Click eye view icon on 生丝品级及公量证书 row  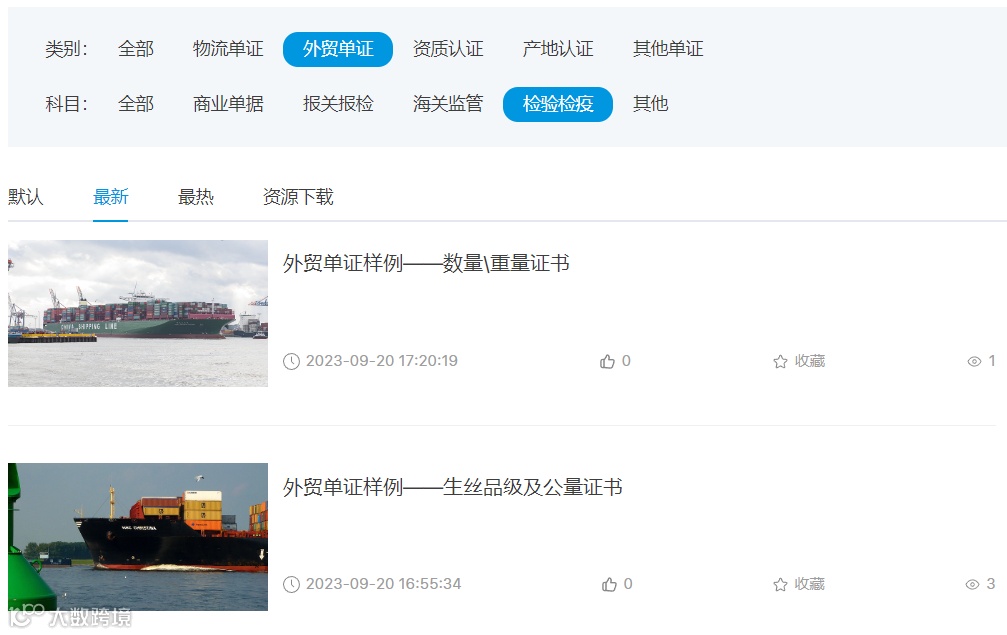(972, 584)
